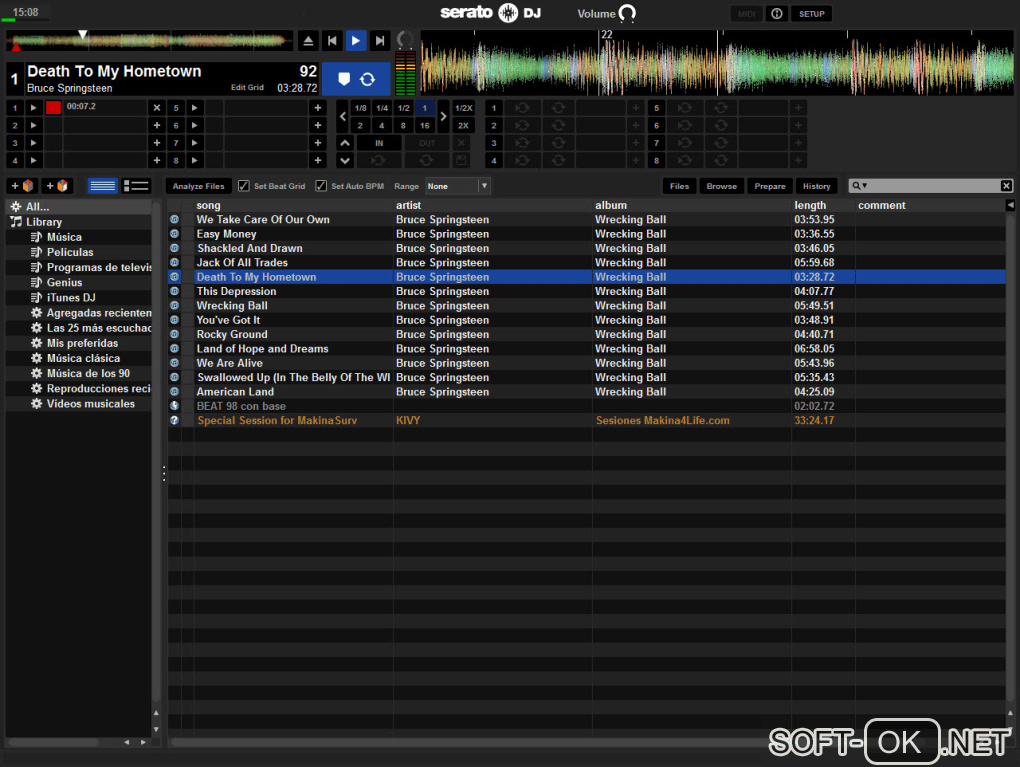Select the All... crate
Viewport: 1020px width, 767px height.
pos(79,207)
